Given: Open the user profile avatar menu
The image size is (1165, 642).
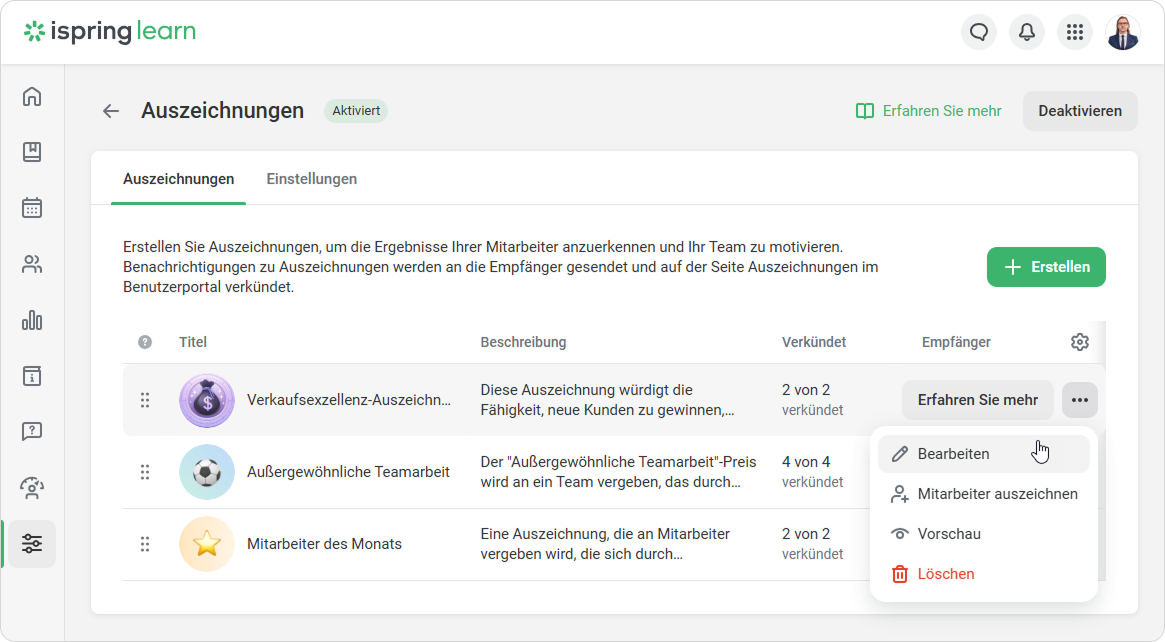Looking at the screenshot, I should click(x=1123, y=32).
